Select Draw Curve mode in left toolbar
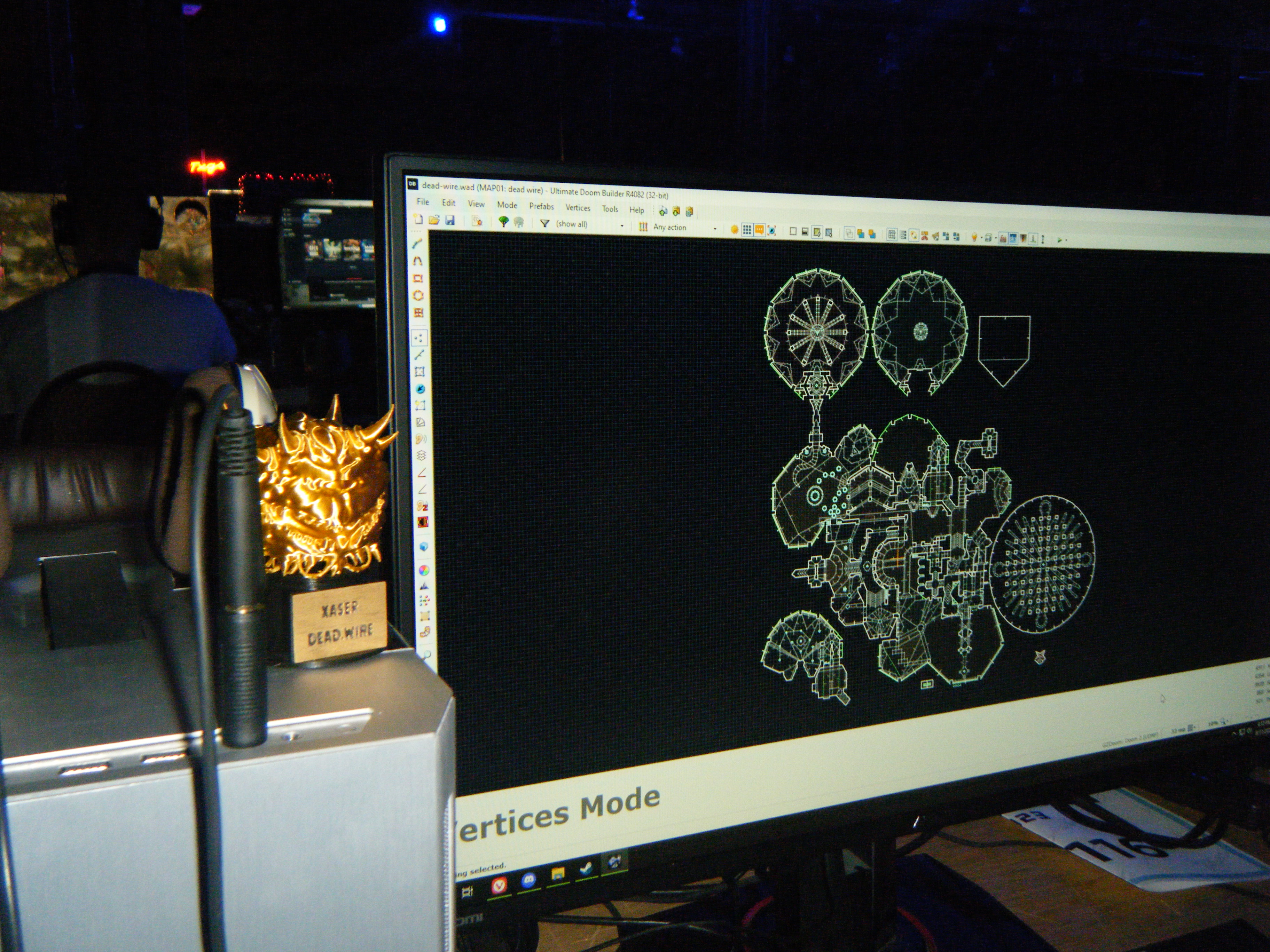The height and width of the screenshot is (952, 1270). point(417,261)
